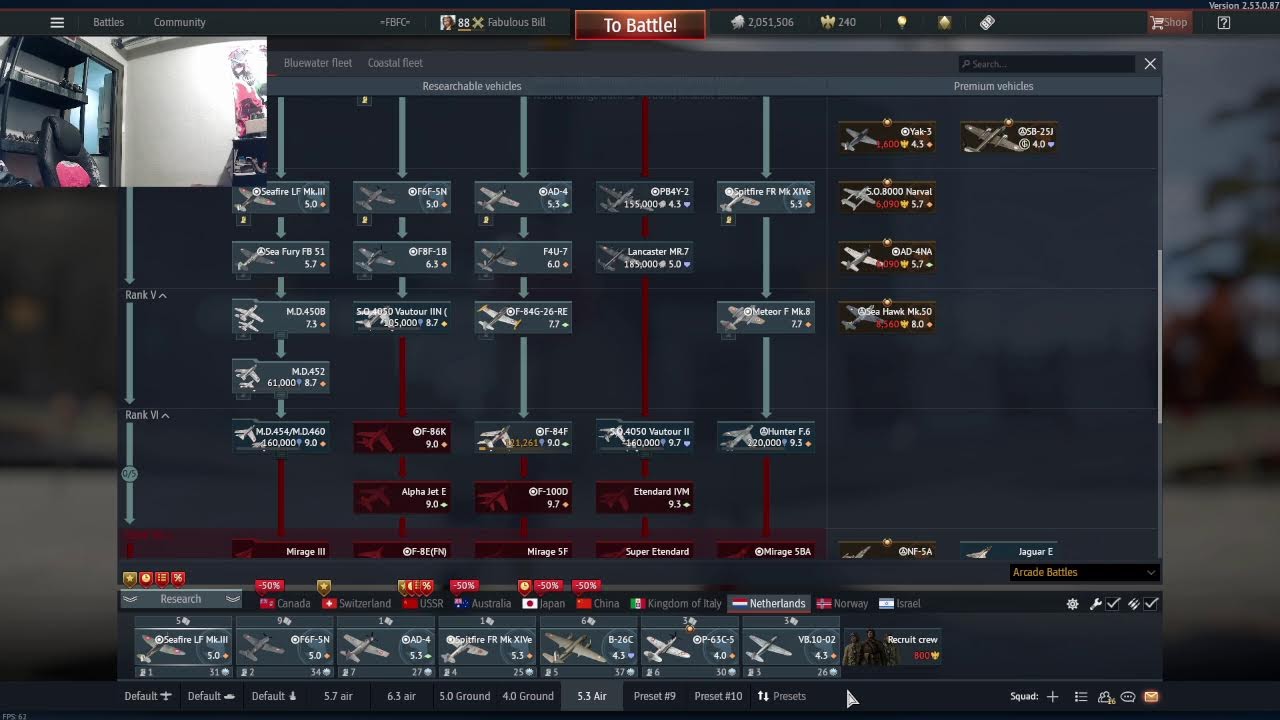Select the Sea Hawk Mk.50 premium vehicle
The image size is (1280, 720).
pos(887,318)
